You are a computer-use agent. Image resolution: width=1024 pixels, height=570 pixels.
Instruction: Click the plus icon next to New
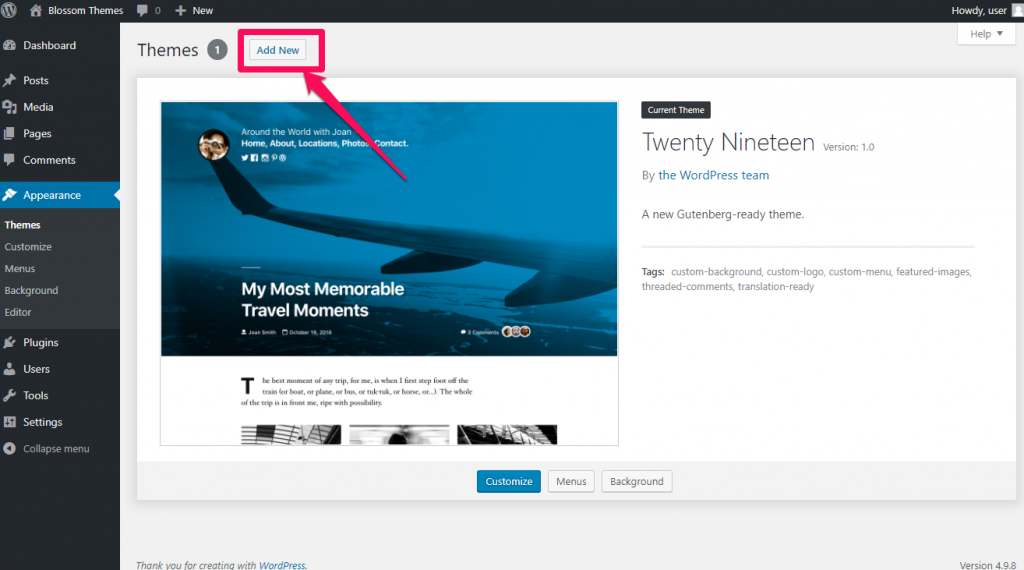[x=181, y=10]
